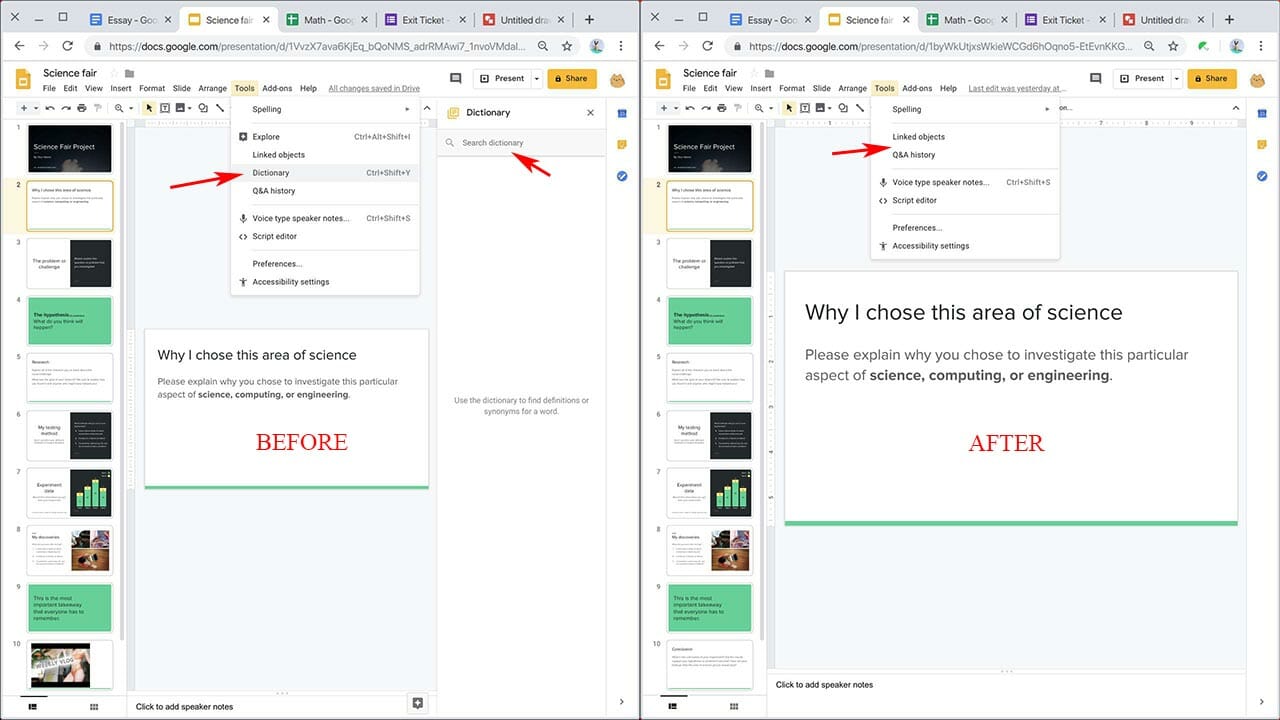Screen dimensions: 1280x720
Task: Bookmark page star in AFTER address bar
Action: [1173, 46]
